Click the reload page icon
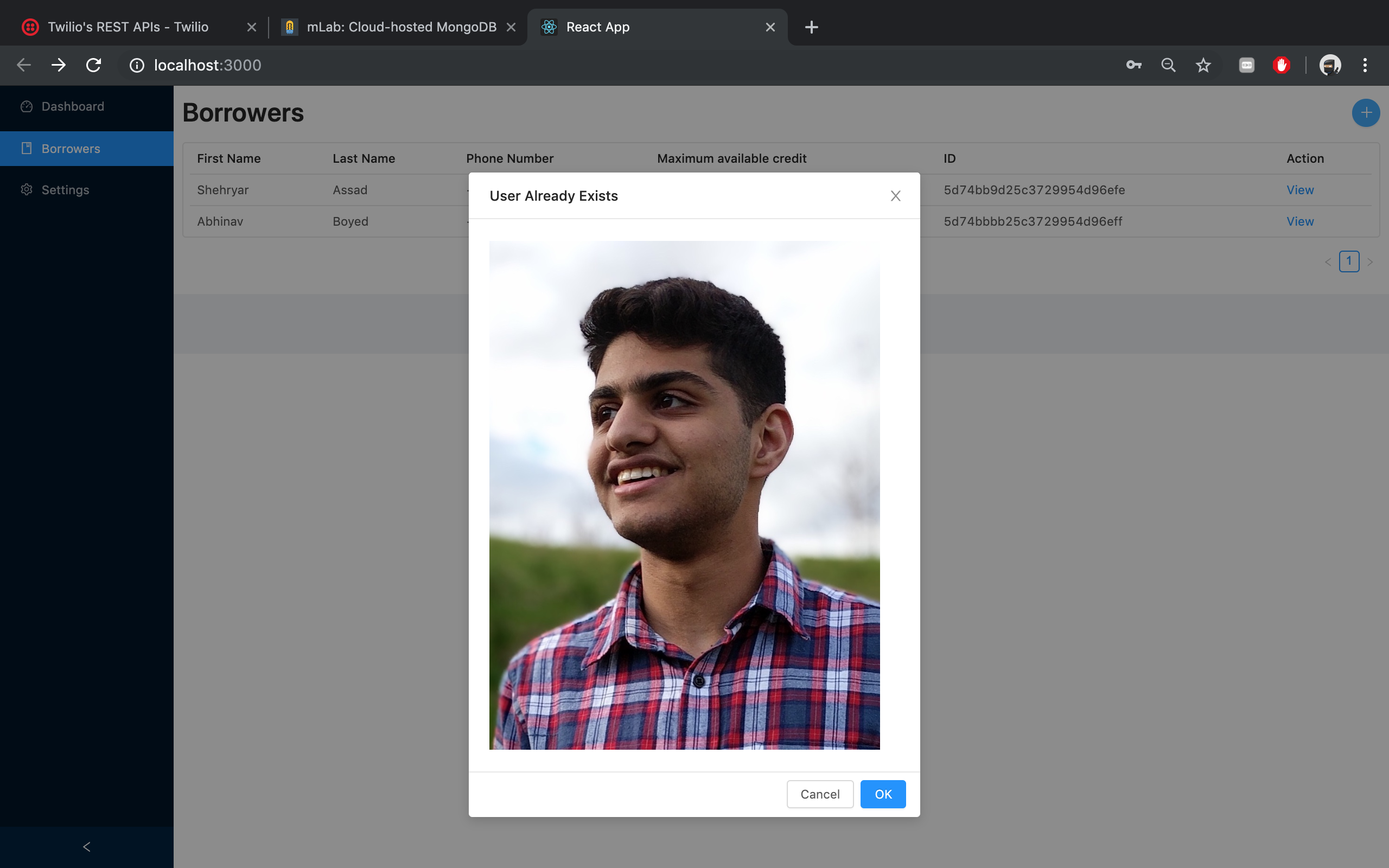Viewport: 1389px width, 868px height. point(93,66)
